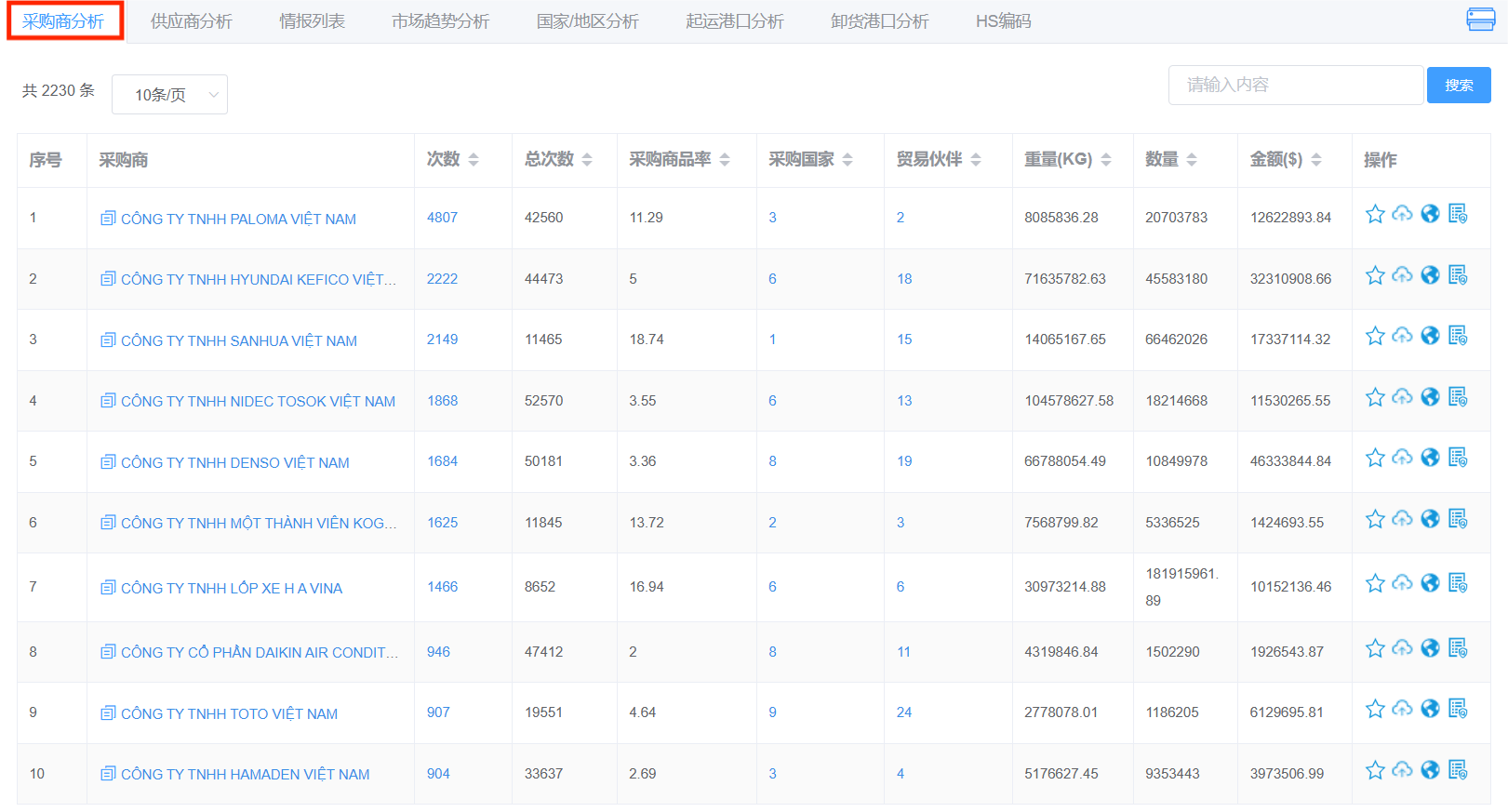
Task: Sort by the 重量(KG) column arrows
Action: (x=1106, y=160)
